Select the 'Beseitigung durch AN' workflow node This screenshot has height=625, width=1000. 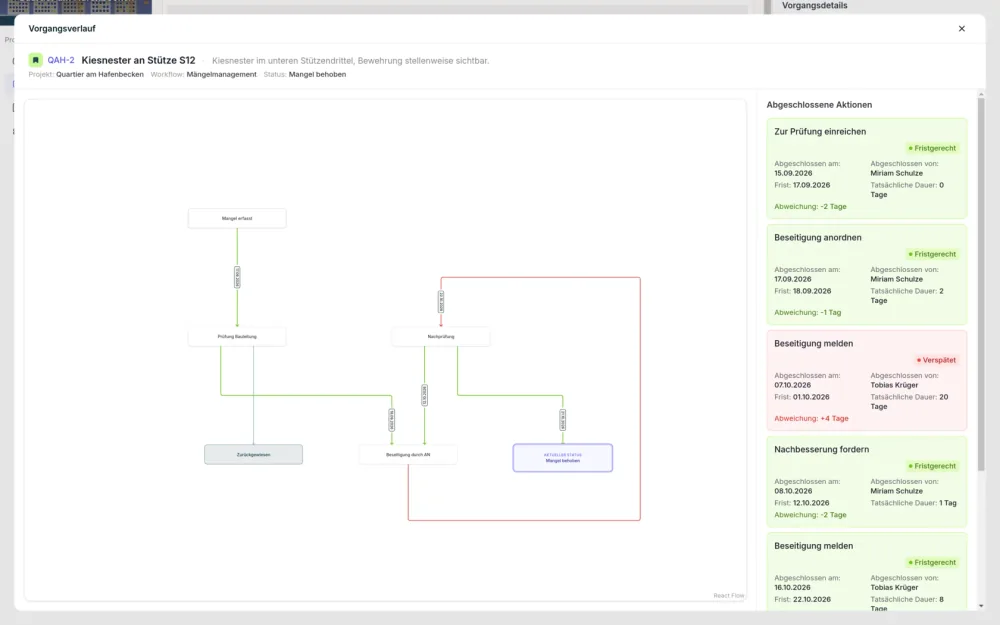coord(408,455)
